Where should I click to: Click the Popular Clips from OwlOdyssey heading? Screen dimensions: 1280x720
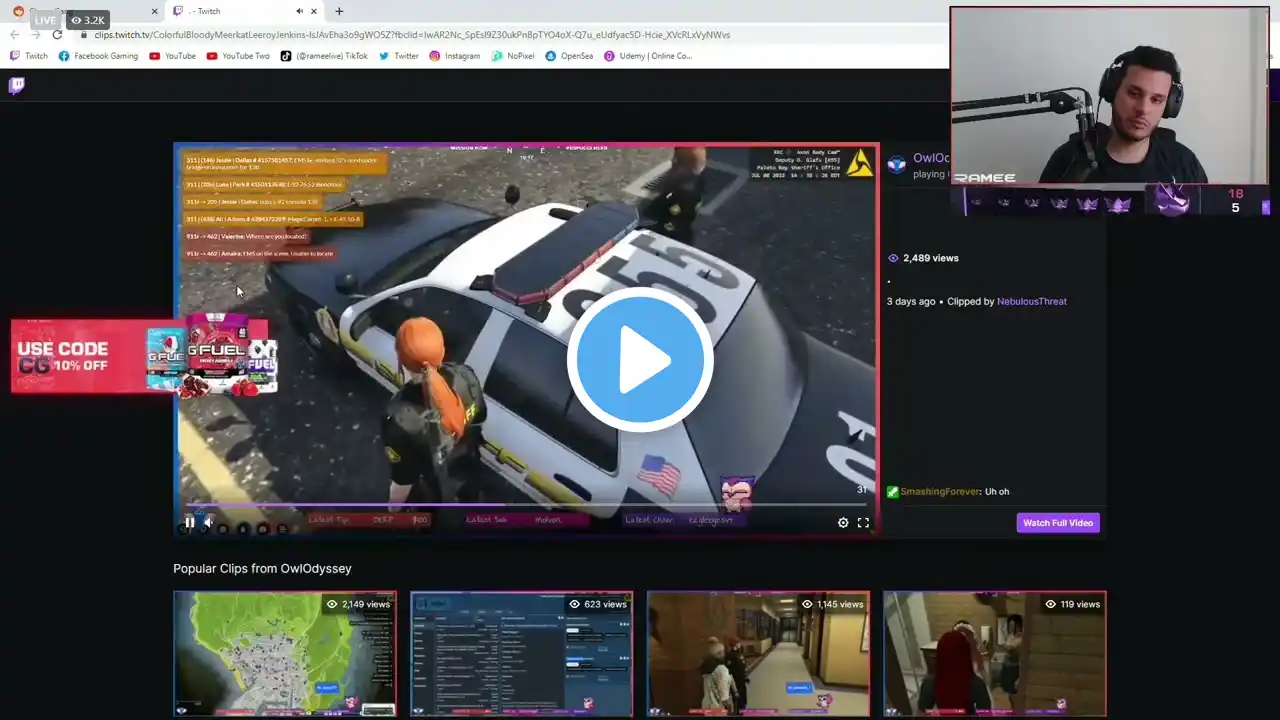pyautogui.click(x=262, y=568)
